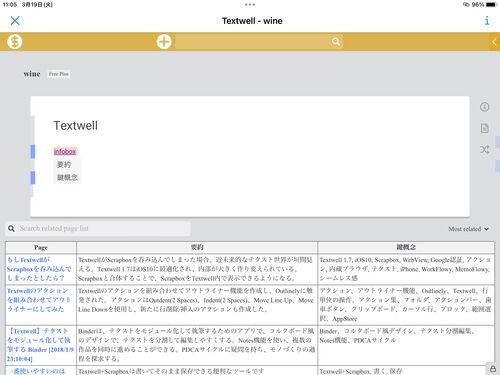
Task: Focus the yellow toolbar search field
Action: (259, 42)
